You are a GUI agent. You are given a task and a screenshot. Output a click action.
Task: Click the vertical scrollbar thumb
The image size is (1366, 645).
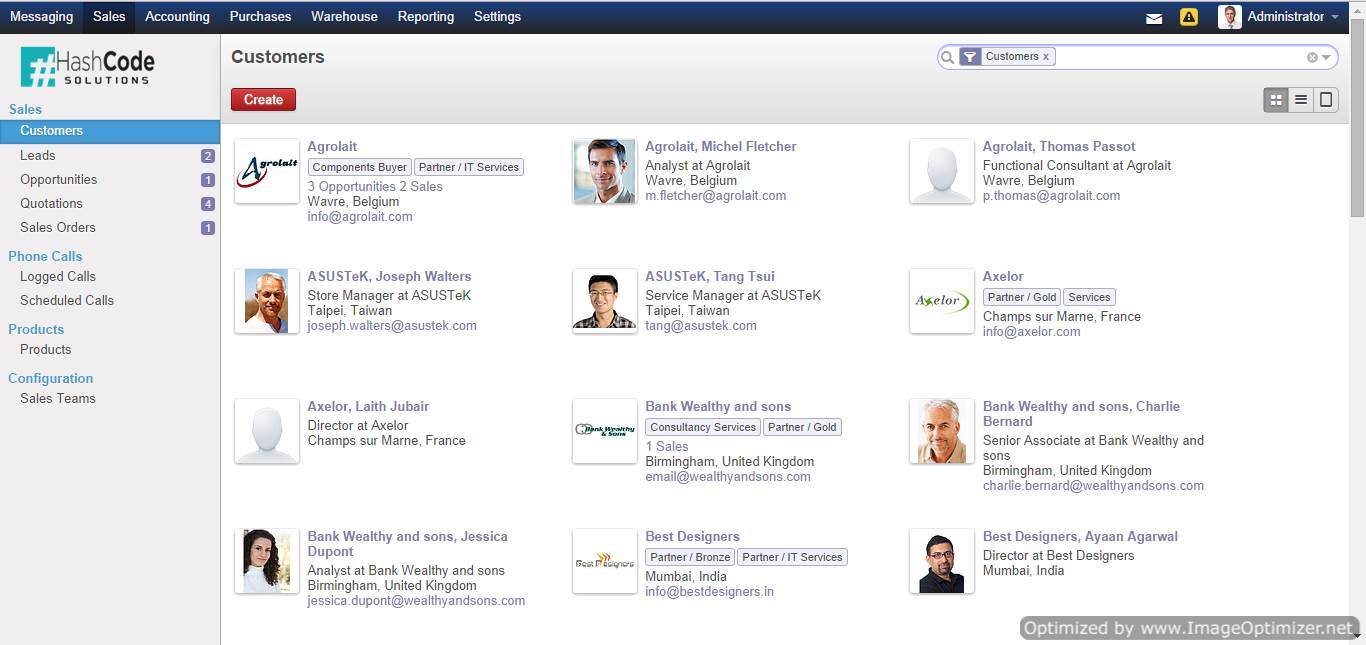coord(1357,118)
